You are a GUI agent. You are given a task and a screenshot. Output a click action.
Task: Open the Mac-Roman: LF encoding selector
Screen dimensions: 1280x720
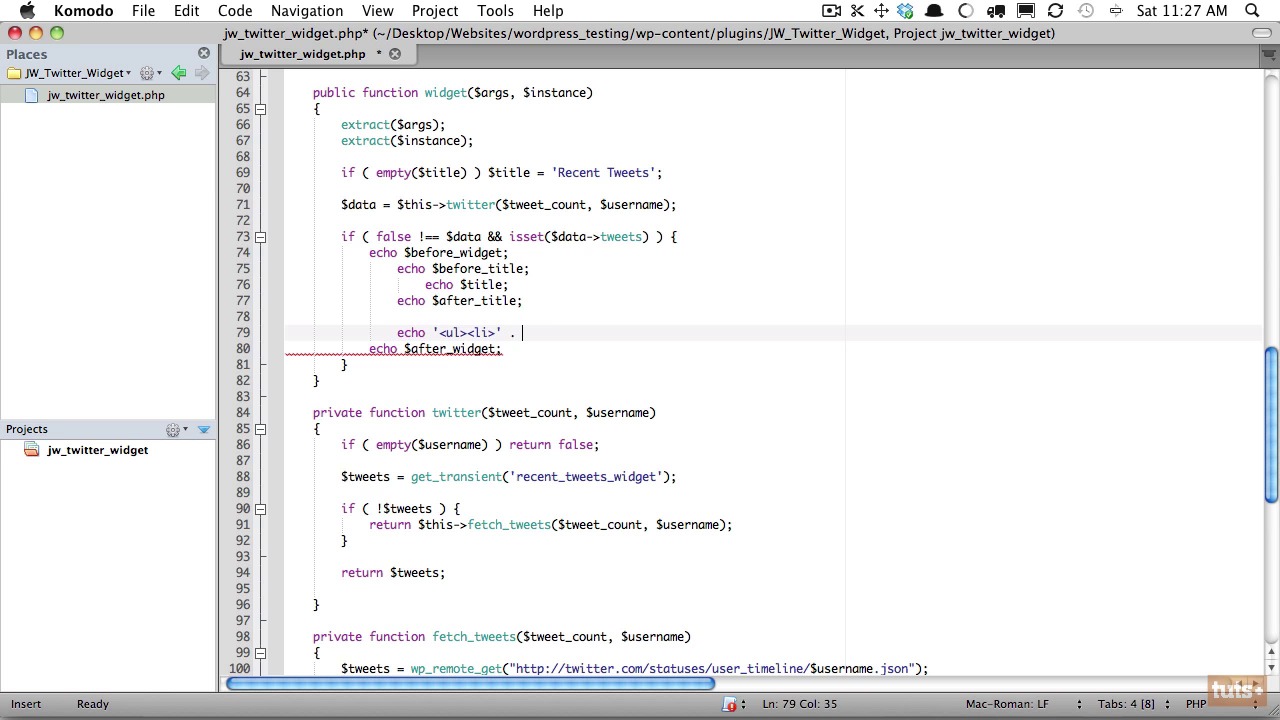1007,705
